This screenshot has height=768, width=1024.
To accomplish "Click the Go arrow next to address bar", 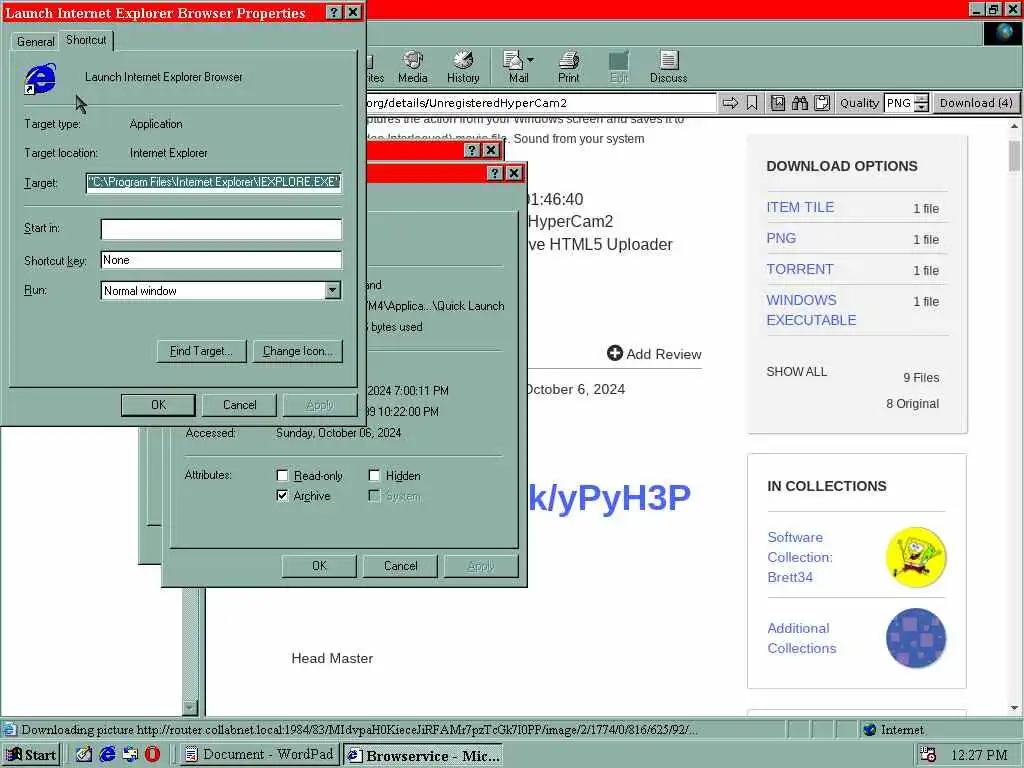I will (730, 103).
